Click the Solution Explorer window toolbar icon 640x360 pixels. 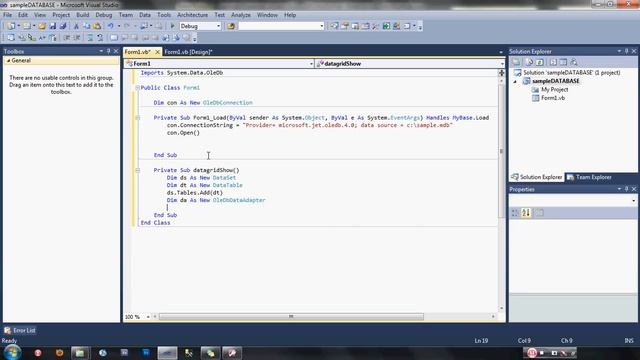tap(334, 26)
